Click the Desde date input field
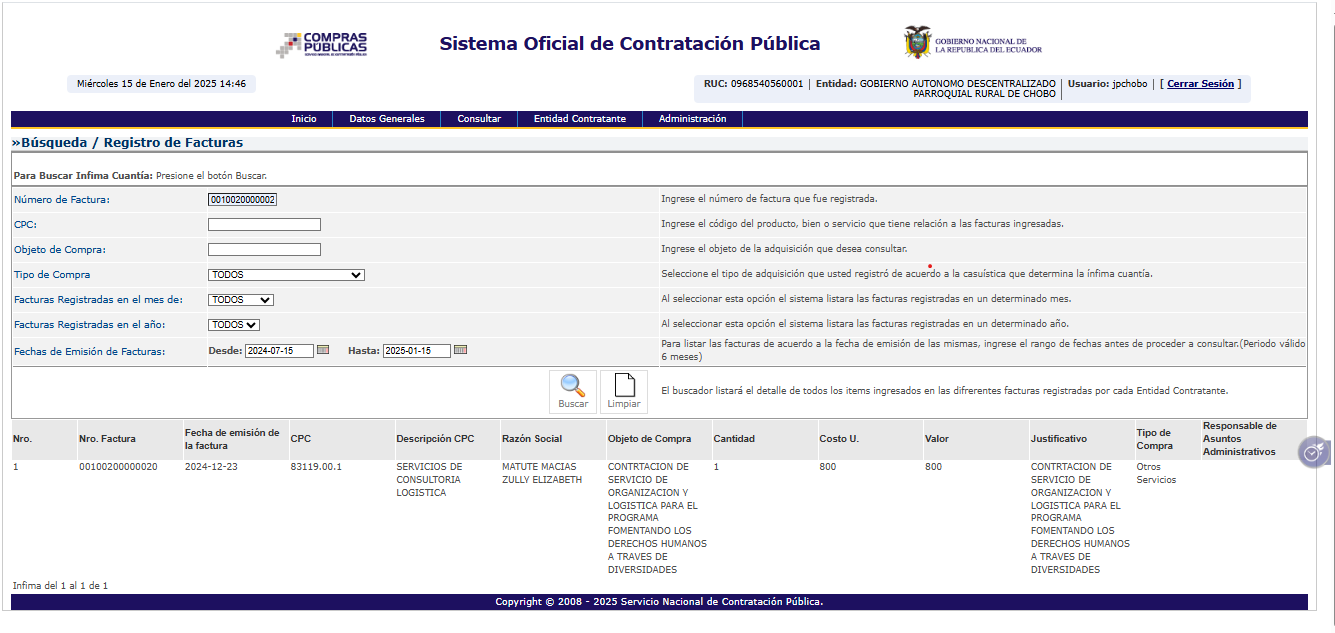Viewport: 1335px width, 633px height. 279,351
